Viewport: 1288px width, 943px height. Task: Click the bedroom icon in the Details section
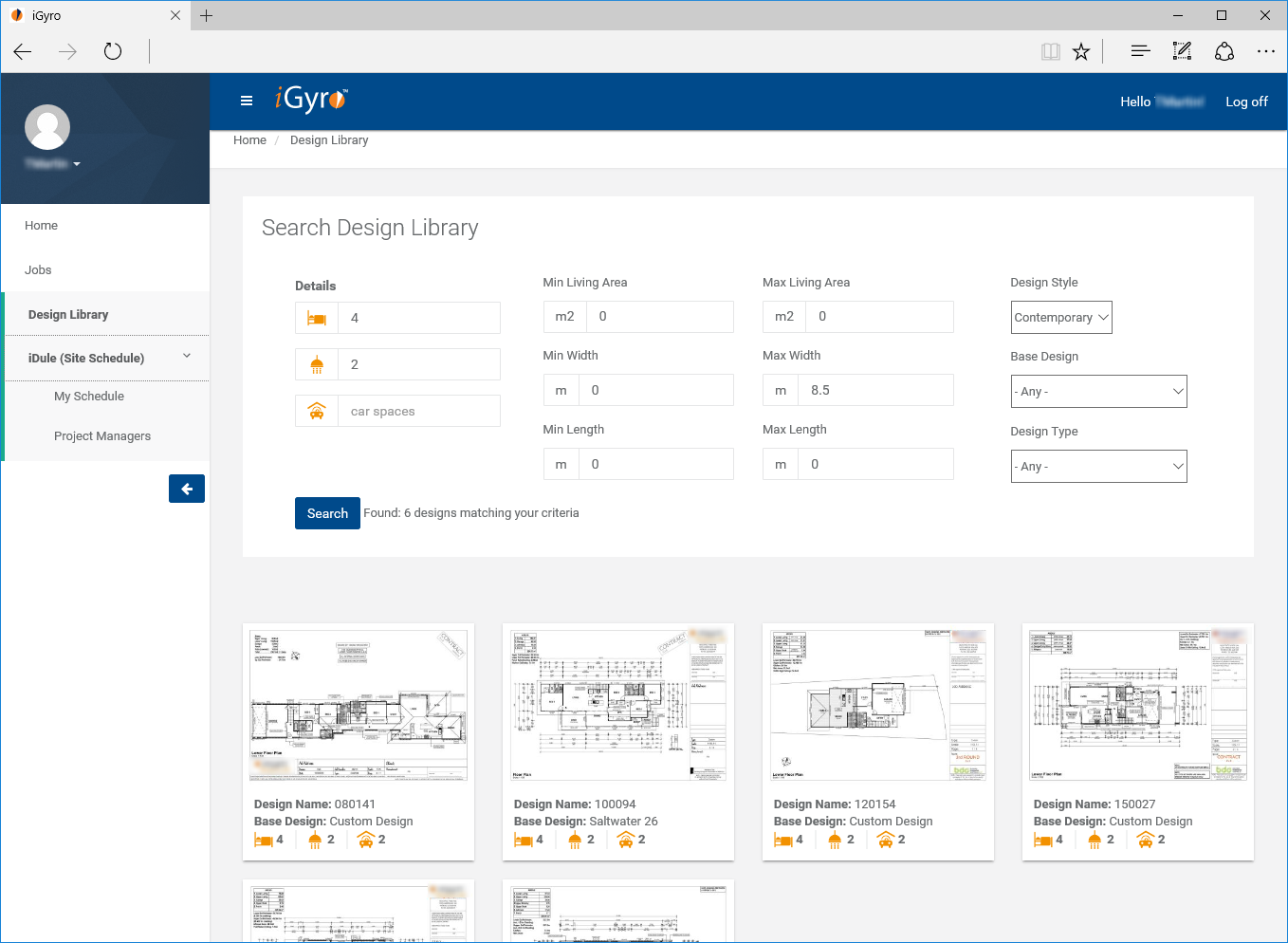pyautogui.click(x=317, y=318)
